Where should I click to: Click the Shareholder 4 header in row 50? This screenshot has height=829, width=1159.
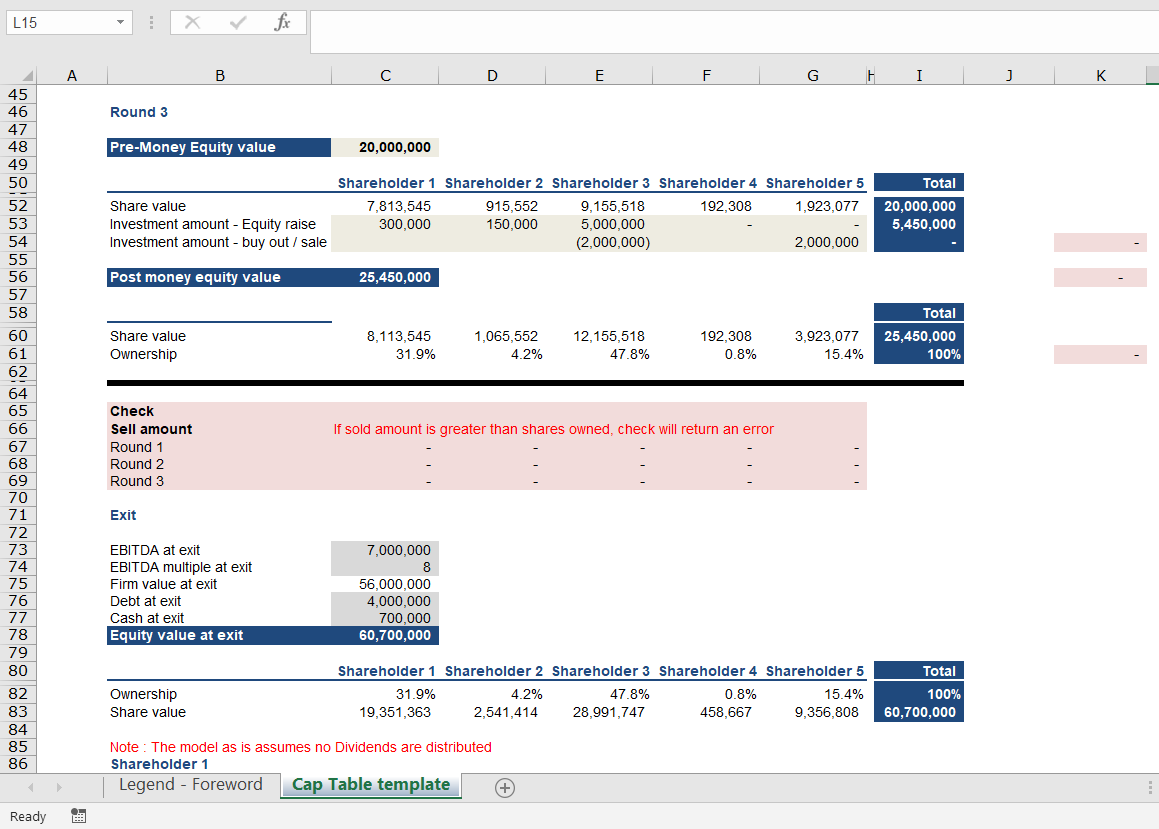pos(707,183)
